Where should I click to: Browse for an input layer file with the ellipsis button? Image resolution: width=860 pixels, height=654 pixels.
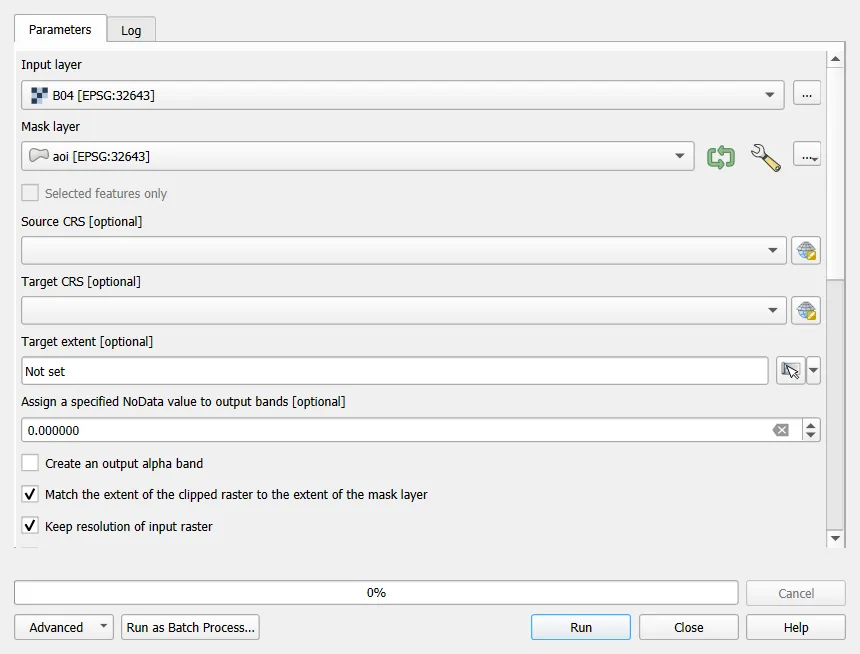[806, 95]
